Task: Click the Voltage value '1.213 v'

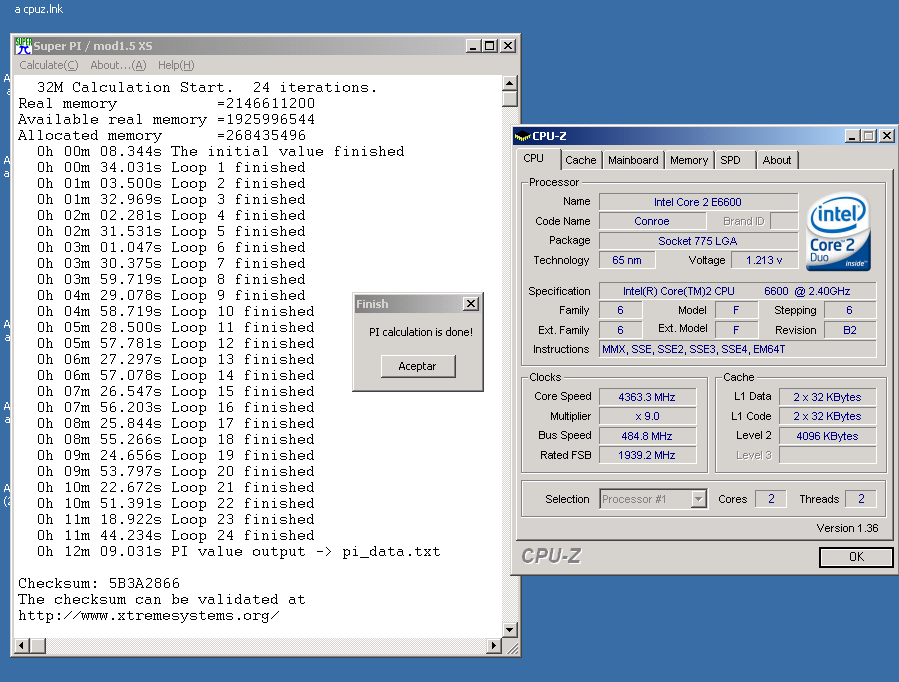Action: [764, 260]
